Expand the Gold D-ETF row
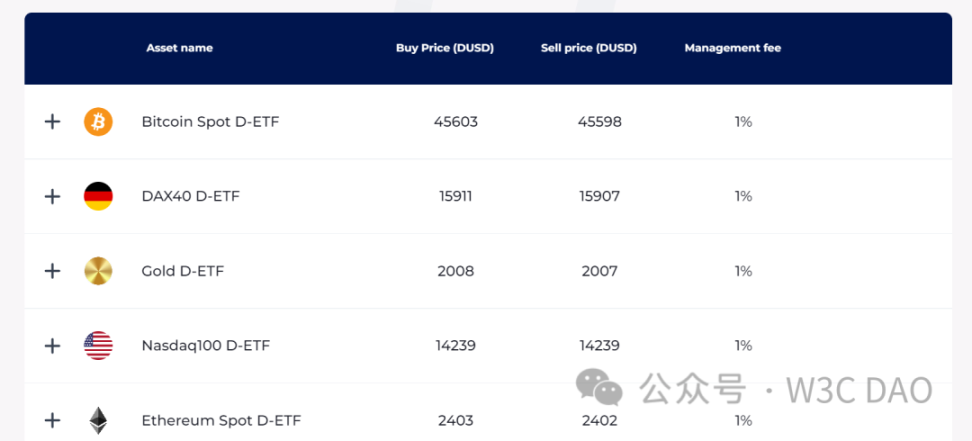The image size is (972, 441). [x=53, y=271]
